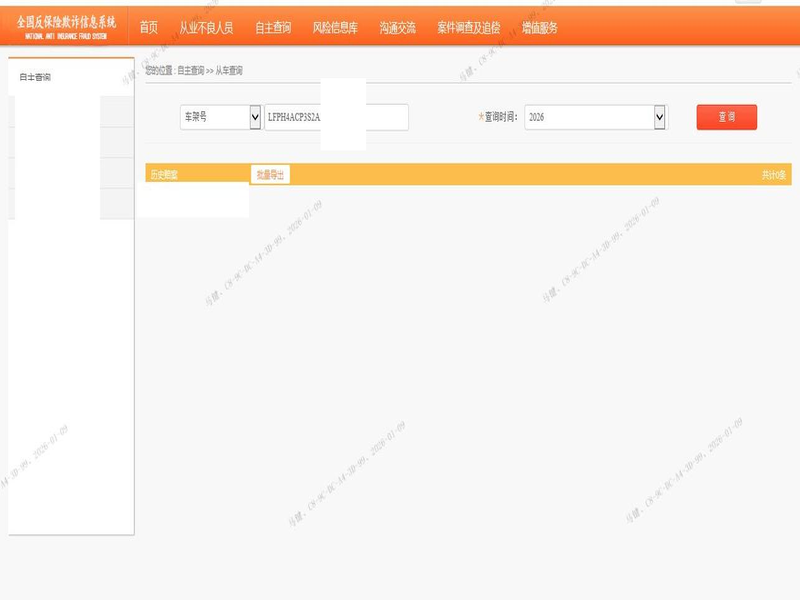This screenshot has width=800, height=600.
Task: Open the 沟通交流 menu item
Action: (397, 27)
